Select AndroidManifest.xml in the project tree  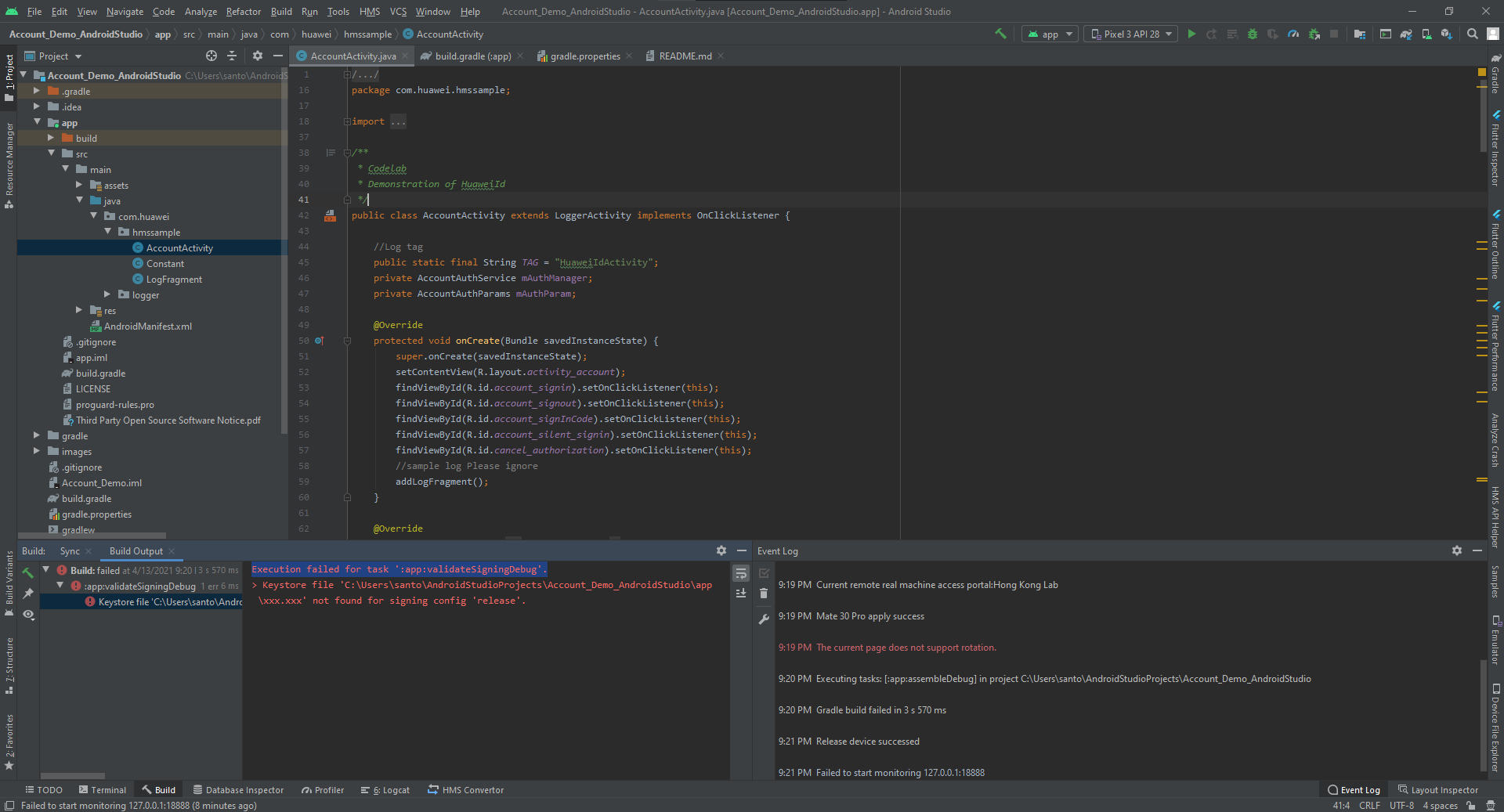click(x=147, y=327)
